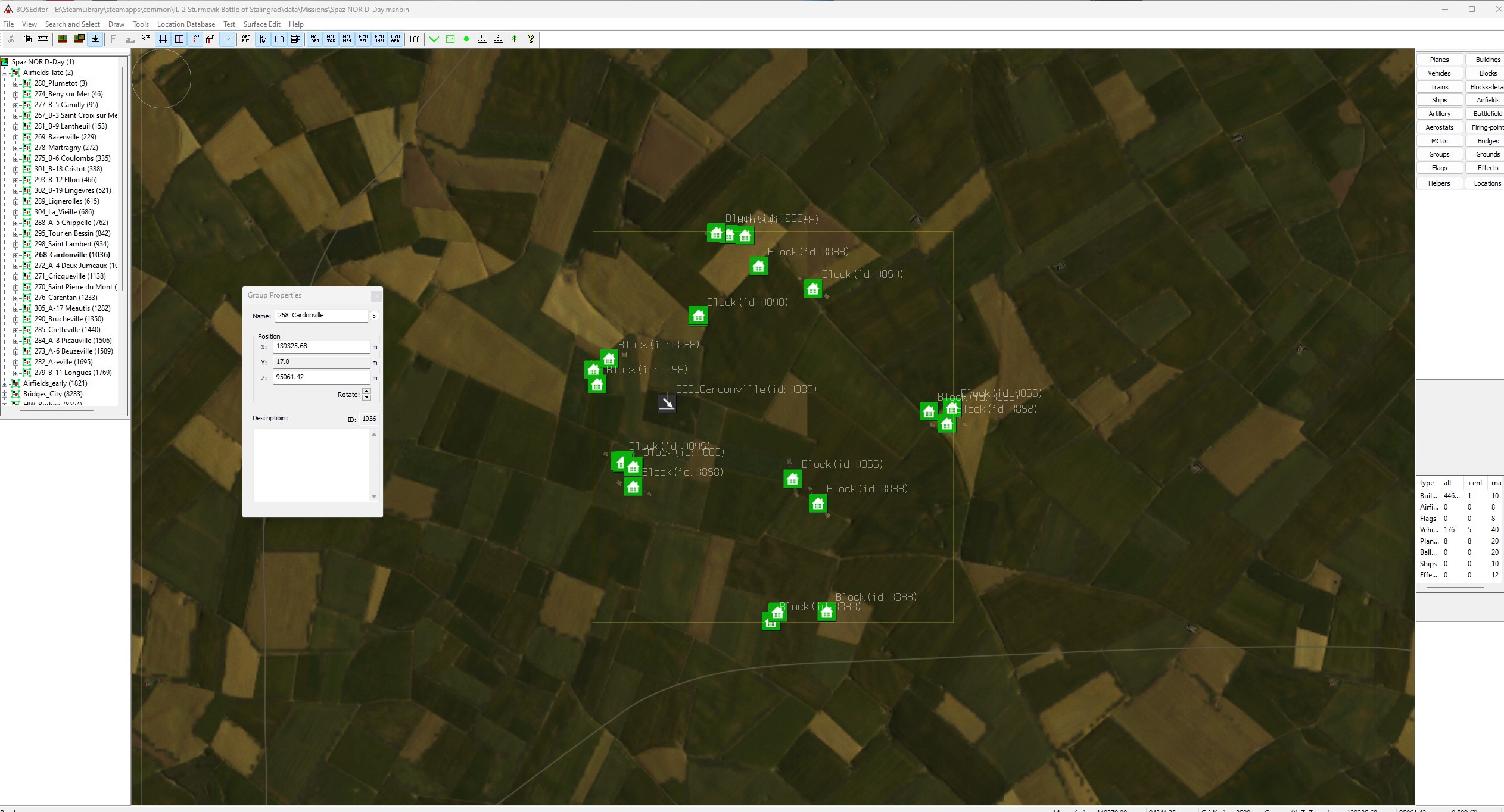Click the ruler measure tool icon
The height and width of the screenshot is (812, 1504).
click(x=43, y=39)
